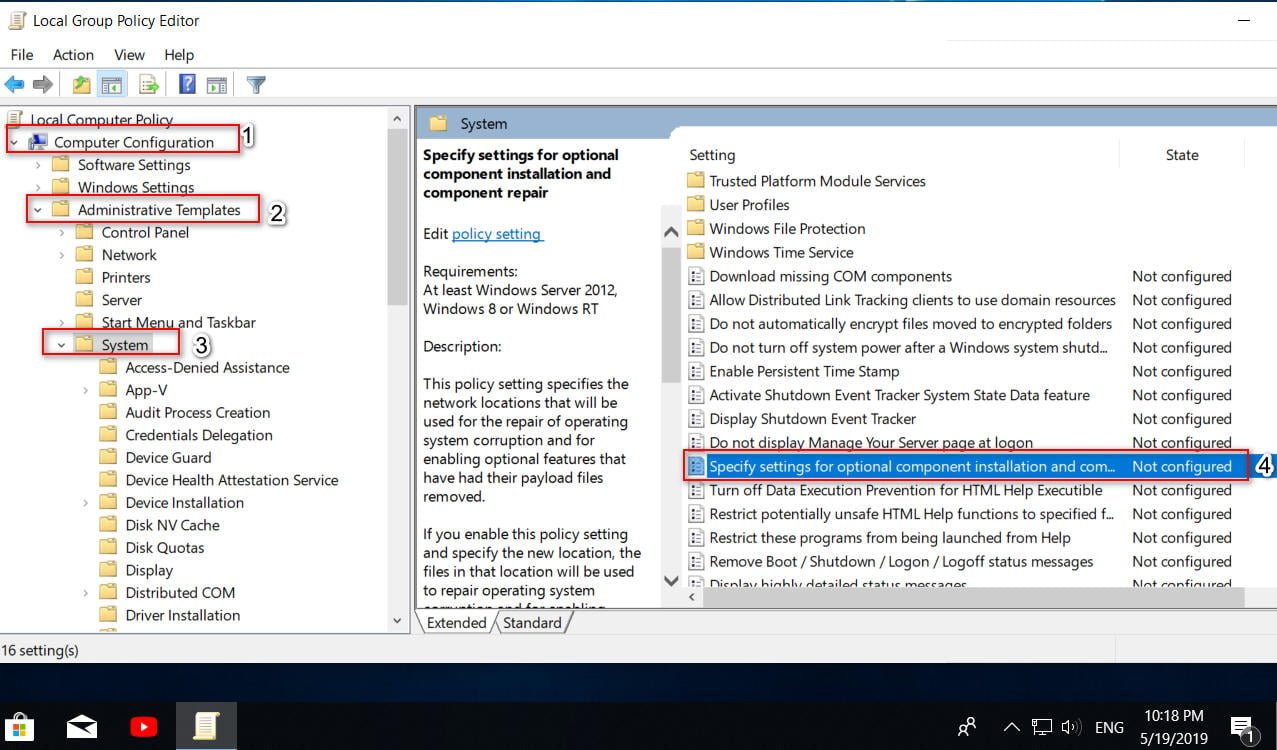
Task: Click the Export List toolbar icon
Action: (x=149, y=85)
